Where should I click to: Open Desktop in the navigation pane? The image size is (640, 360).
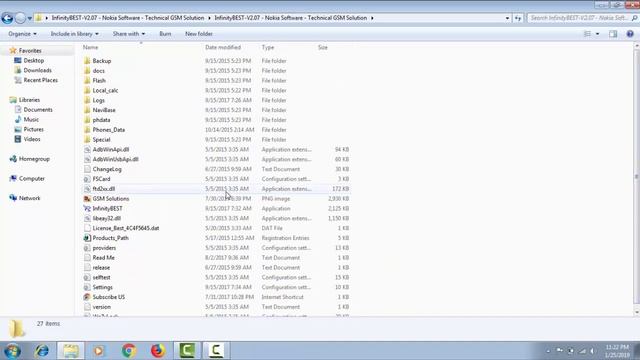click(33, 60)
